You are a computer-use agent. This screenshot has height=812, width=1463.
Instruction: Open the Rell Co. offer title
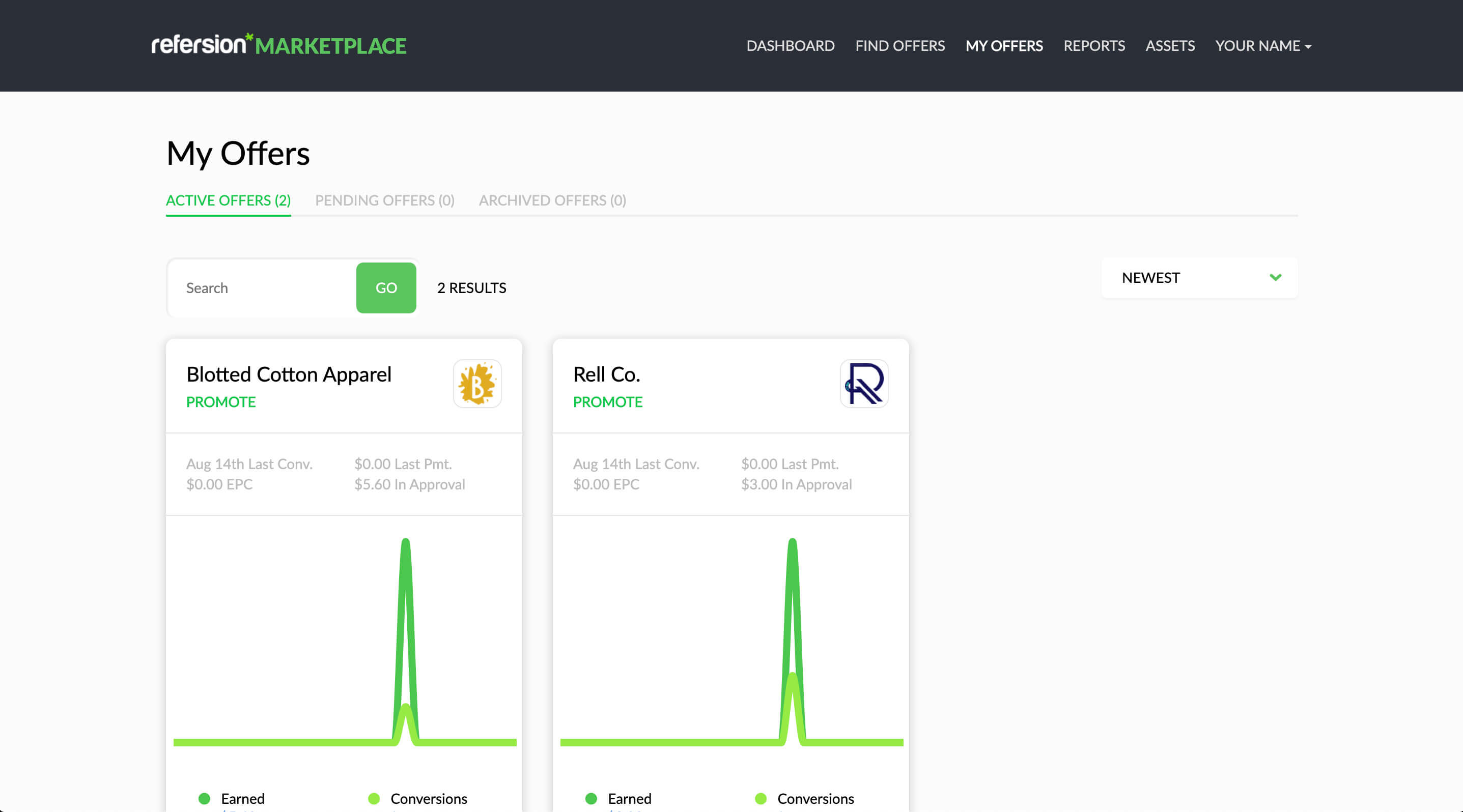pyautogui.click(x=607, y=374)
